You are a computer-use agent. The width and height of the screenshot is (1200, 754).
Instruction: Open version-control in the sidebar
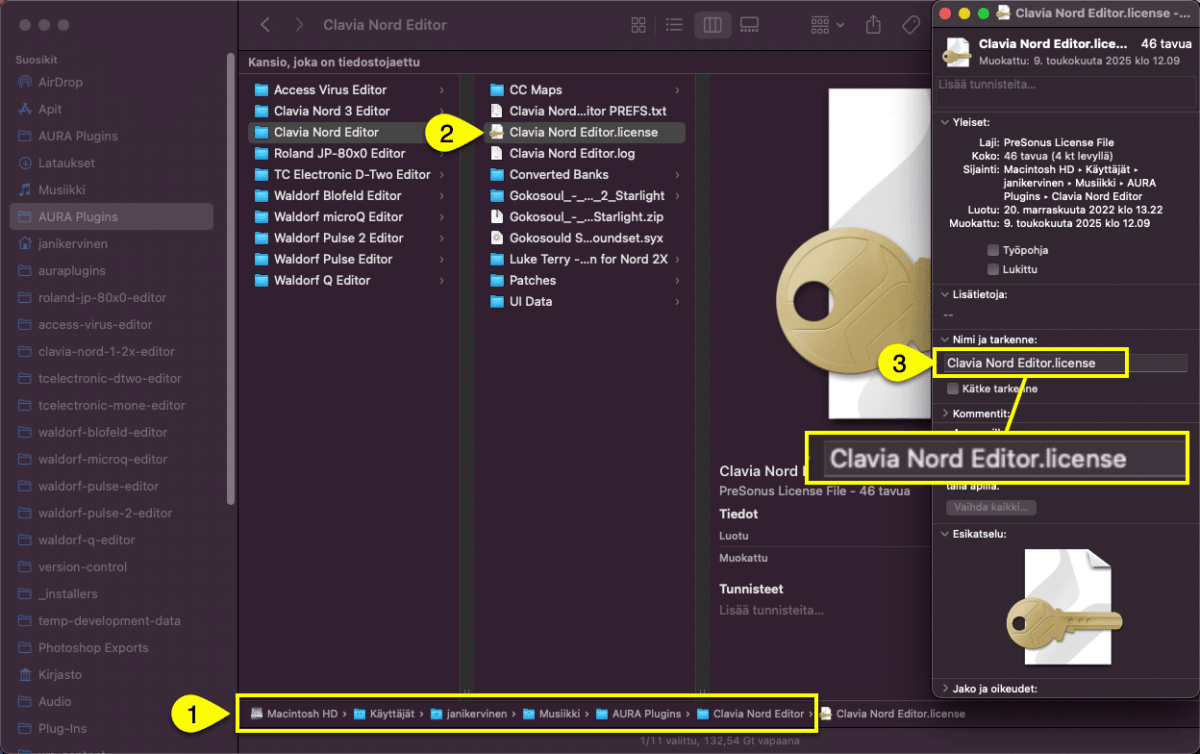pyautogui.click(x=83, y=567)
